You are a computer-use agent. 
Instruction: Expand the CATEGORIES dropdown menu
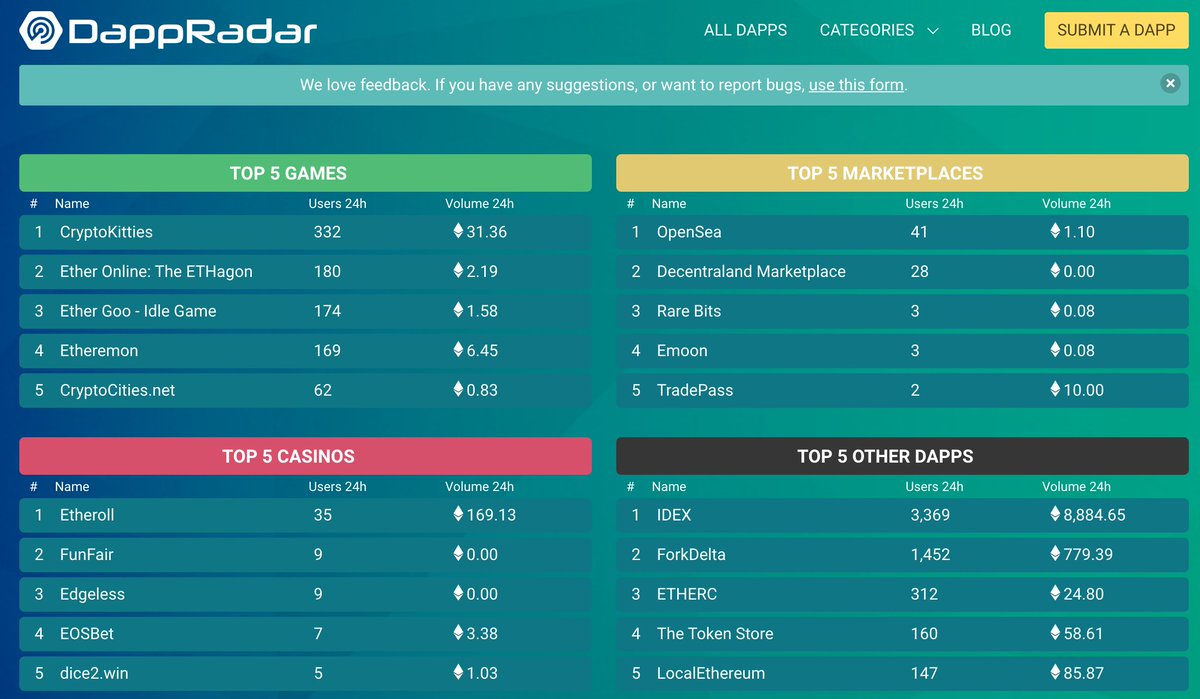[879, 30]
